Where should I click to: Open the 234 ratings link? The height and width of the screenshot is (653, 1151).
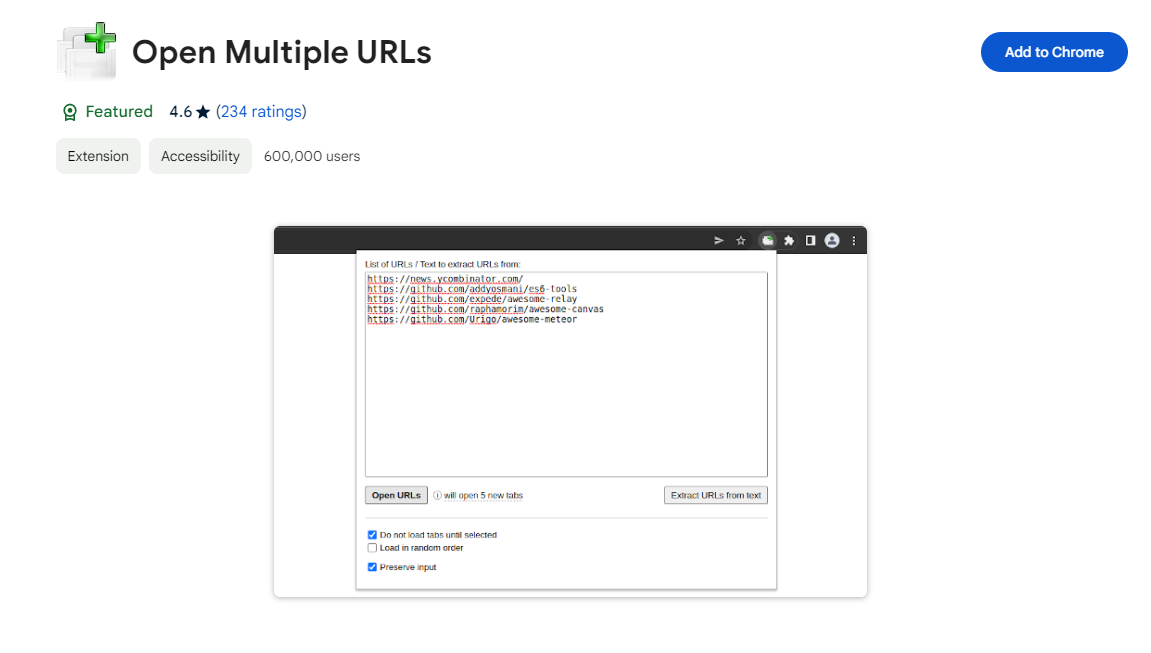coord(261,112)
